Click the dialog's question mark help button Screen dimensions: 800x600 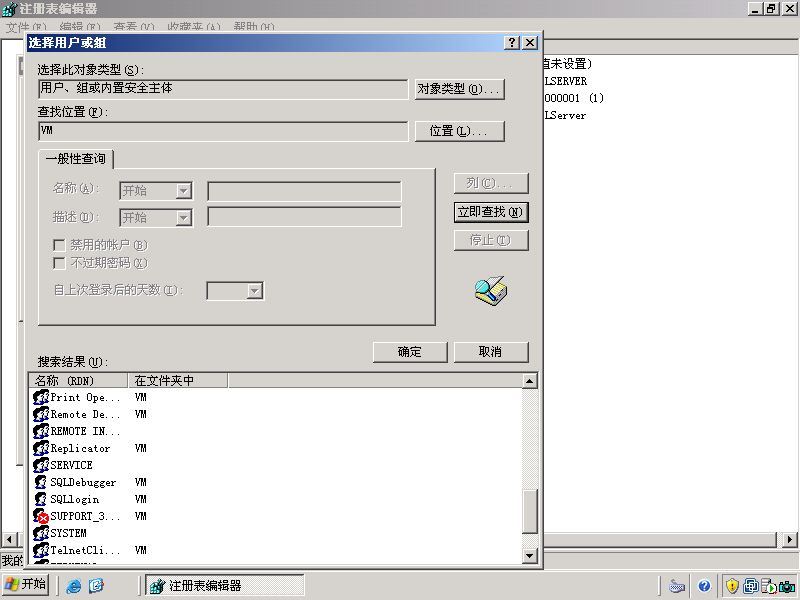click(512, 42)
